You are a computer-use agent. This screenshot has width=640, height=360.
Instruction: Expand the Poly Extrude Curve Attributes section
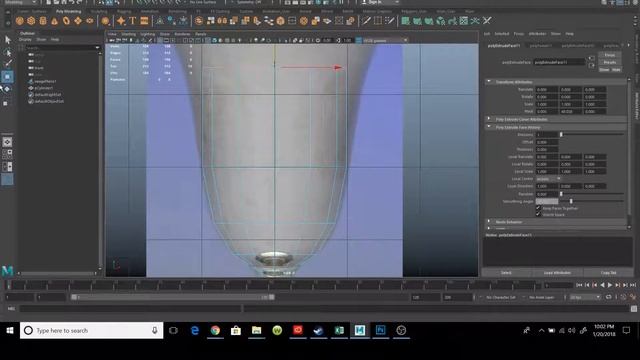pos(489,119)
